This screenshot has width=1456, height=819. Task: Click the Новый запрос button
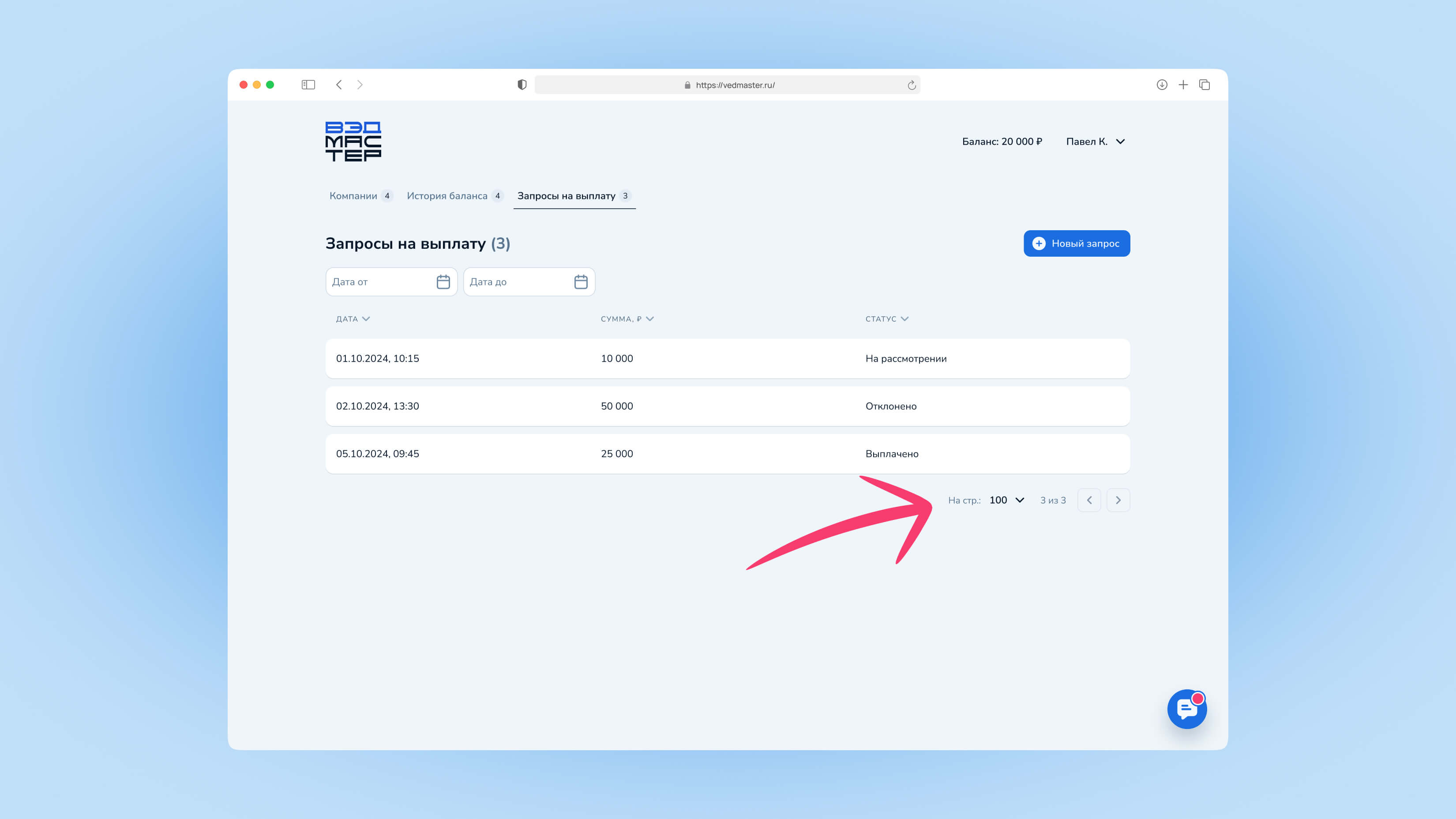point(1076,243)
